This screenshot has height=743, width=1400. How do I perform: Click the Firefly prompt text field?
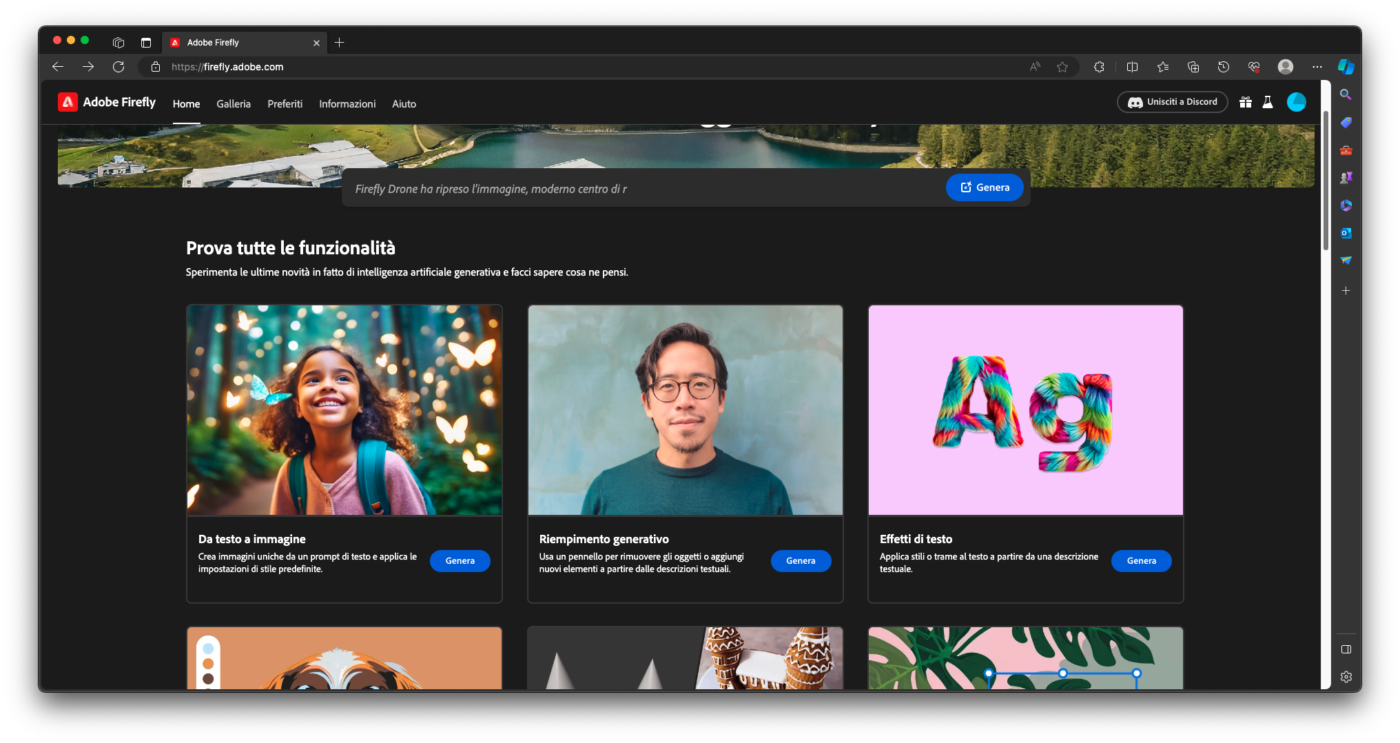pyautogui.click(x=640, y=188)
